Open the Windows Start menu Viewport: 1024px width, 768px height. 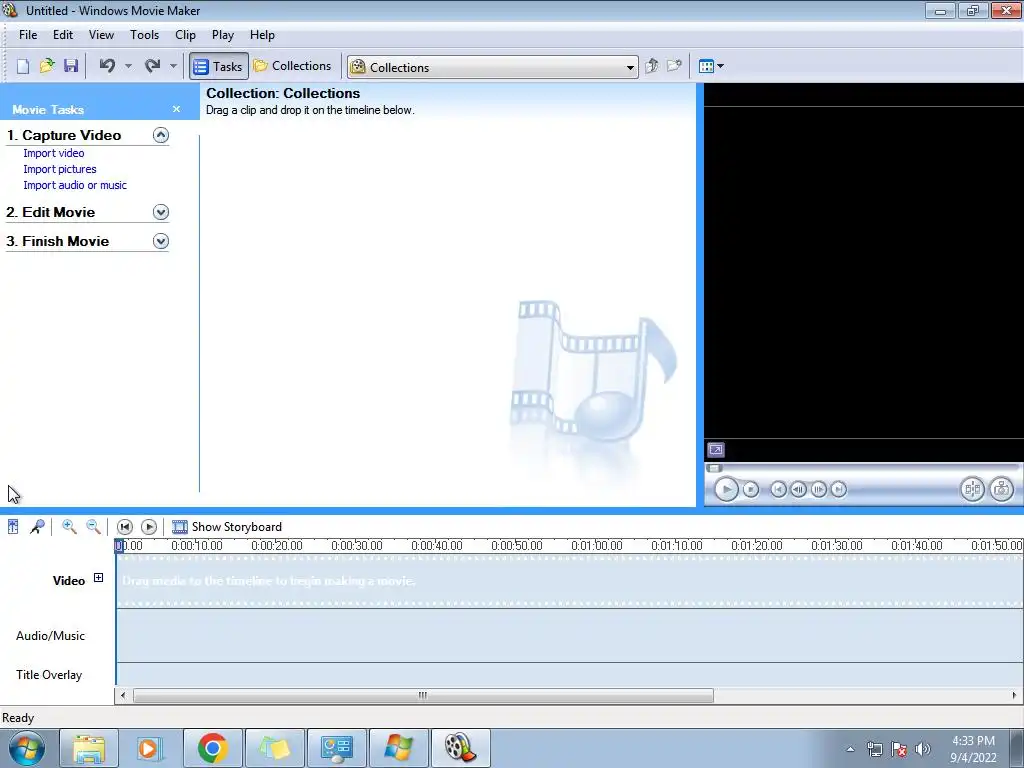coord(27,748)
